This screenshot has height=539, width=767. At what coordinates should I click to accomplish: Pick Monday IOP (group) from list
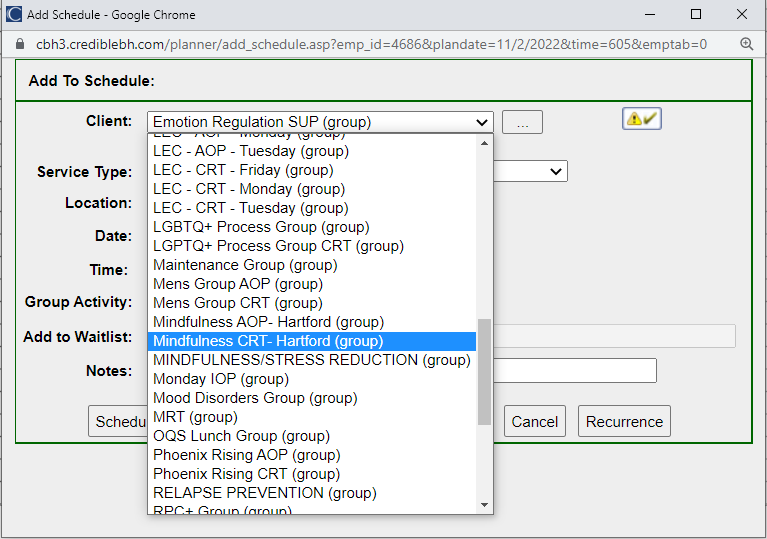click(x=221, y=379)
